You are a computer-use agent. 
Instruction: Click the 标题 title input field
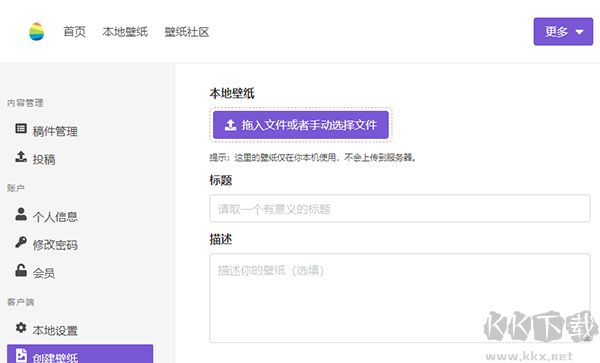point(400,208)
